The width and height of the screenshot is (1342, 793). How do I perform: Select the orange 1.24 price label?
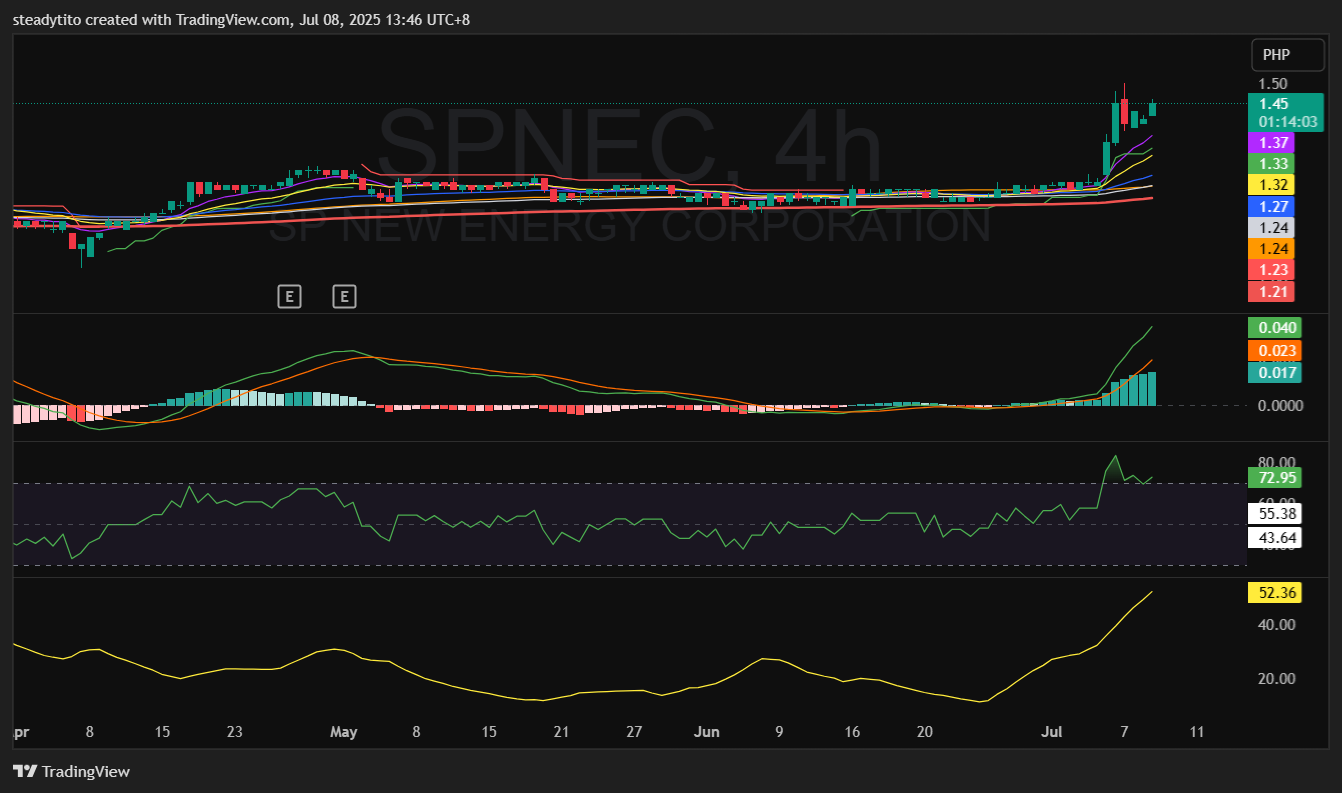pos(1271,249)
